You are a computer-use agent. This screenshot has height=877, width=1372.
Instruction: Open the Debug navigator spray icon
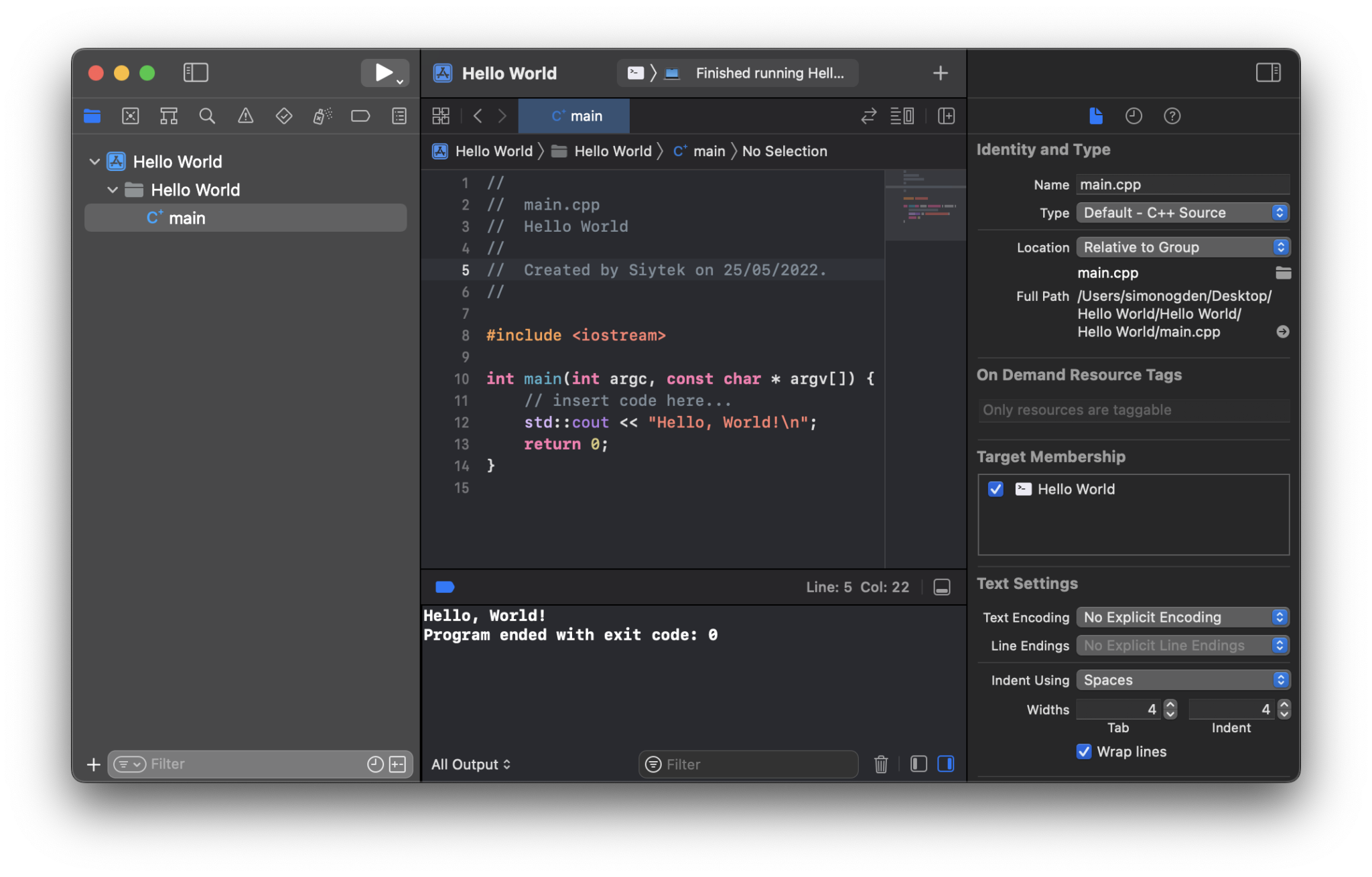tap(322, 115)
